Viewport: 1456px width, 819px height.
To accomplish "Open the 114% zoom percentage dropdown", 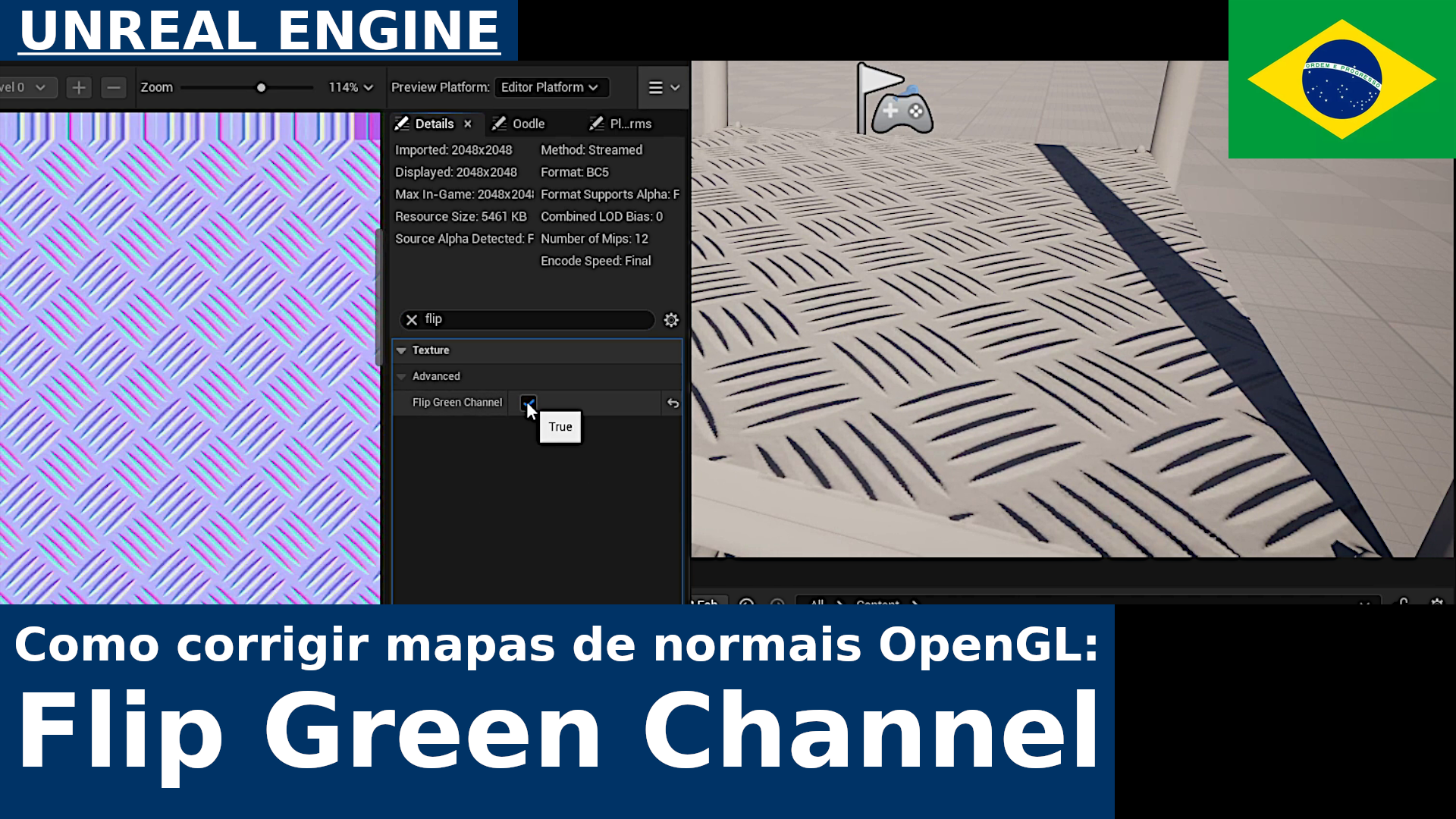I will coord(351,88).
